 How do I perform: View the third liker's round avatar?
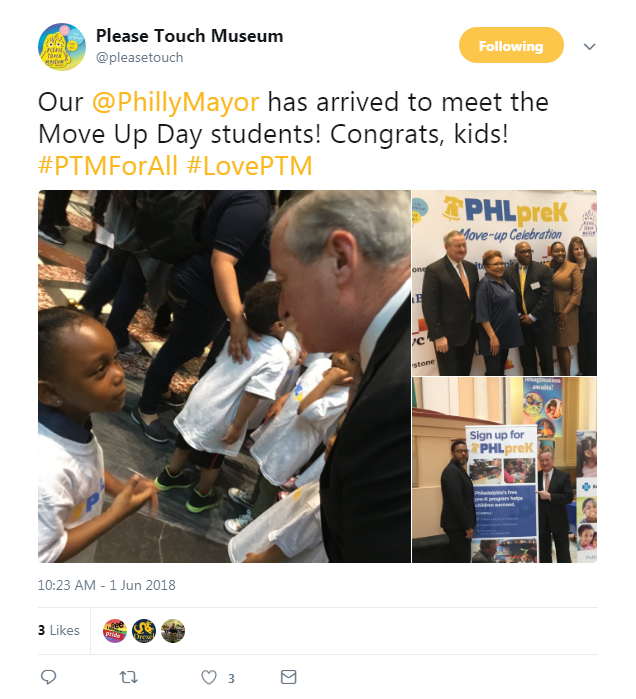pyautogui.click(x=173, y=631)
